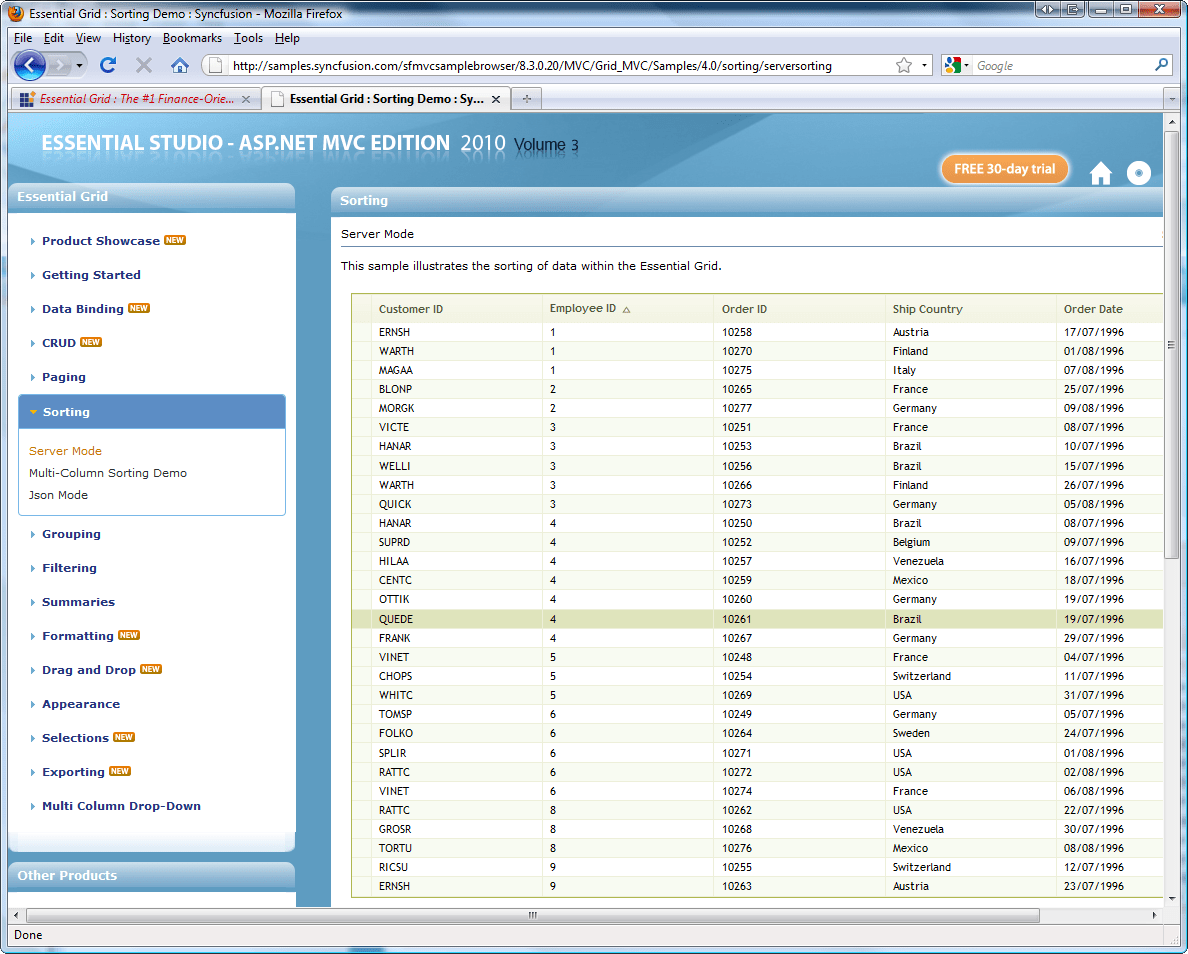The width and height of the screenshot is (1188, 954).
Task: Click the white home icon in page header
Action: coord(1100,174)
